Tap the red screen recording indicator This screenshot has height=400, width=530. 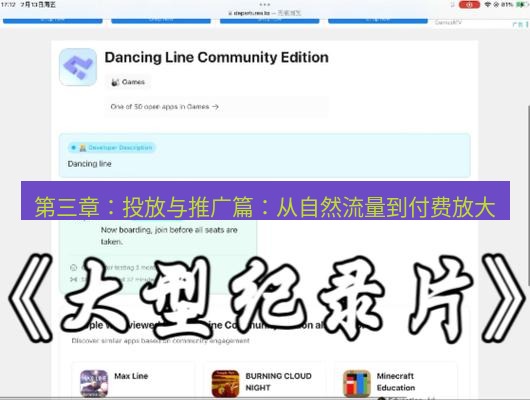coord(469,5)
